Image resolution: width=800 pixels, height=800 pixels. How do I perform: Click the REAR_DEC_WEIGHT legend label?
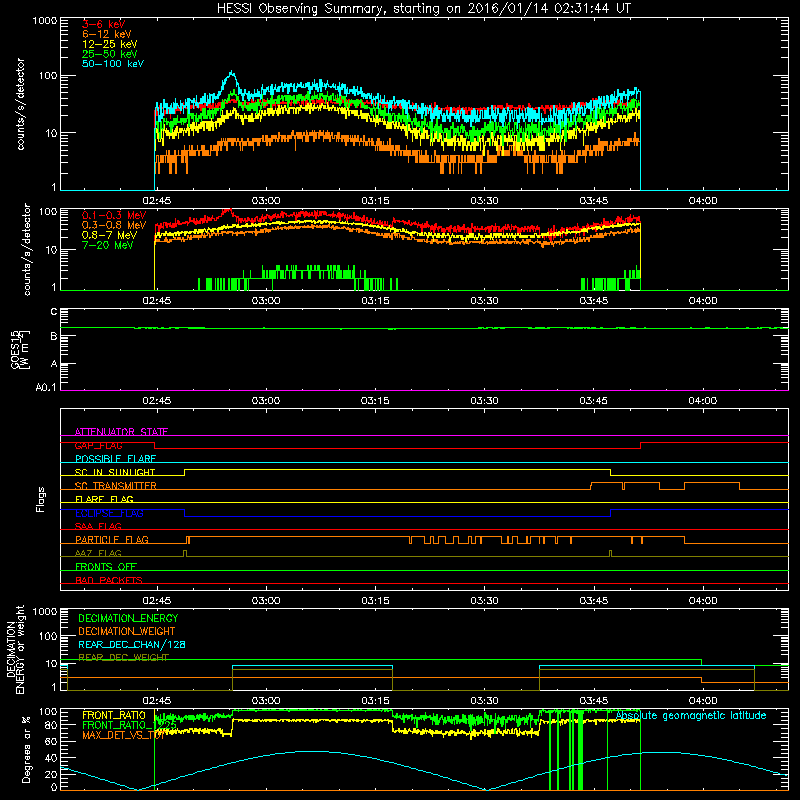tap(123, 658)
